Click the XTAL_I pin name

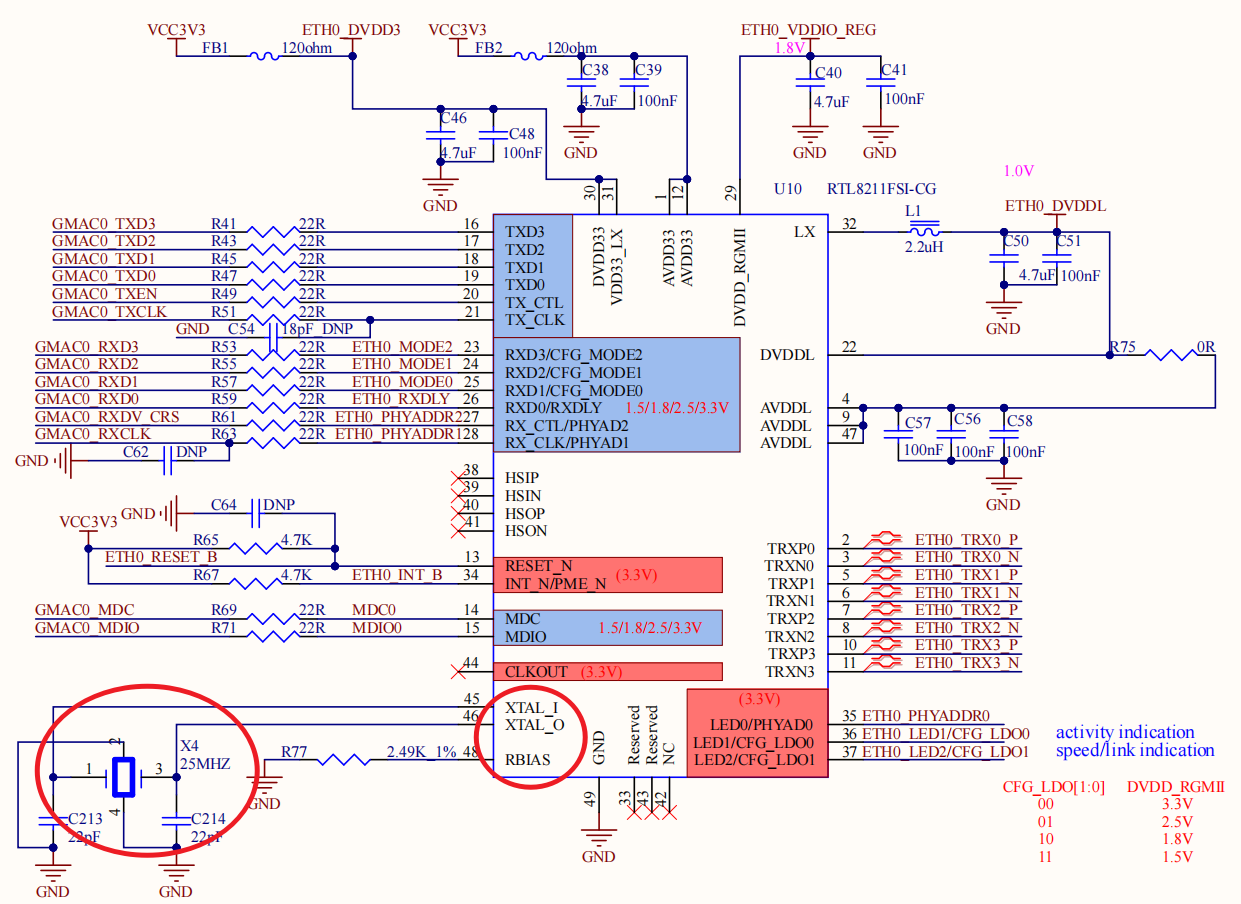tap(531, 708)
